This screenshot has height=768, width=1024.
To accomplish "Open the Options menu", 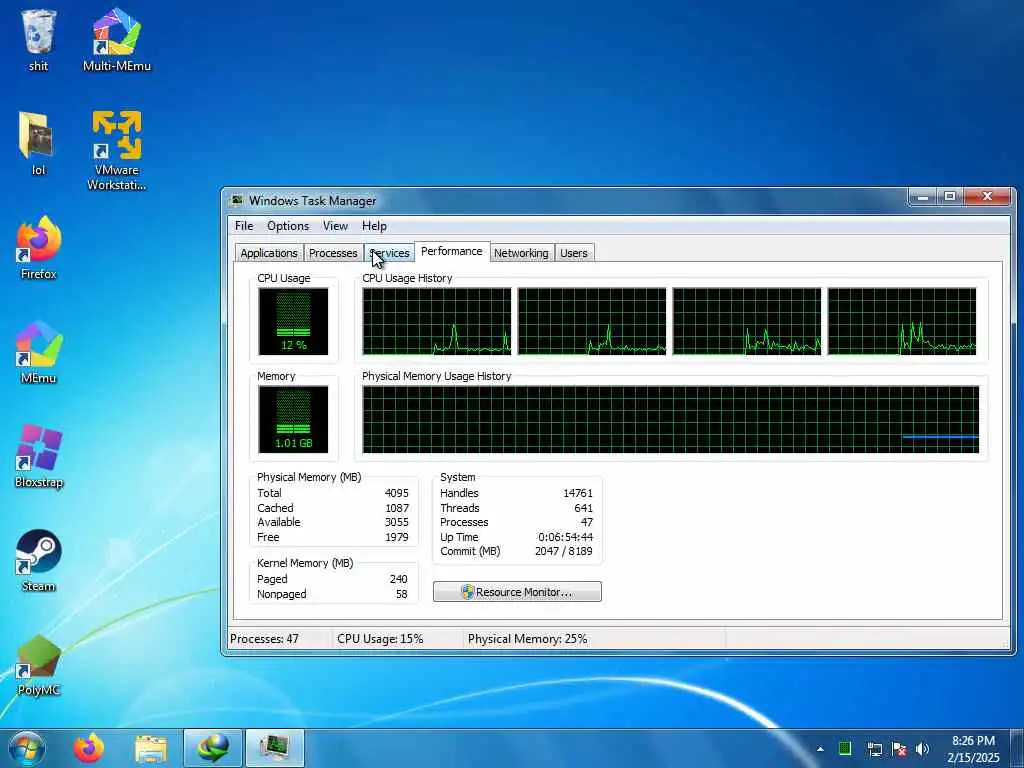I will (288, 226).
